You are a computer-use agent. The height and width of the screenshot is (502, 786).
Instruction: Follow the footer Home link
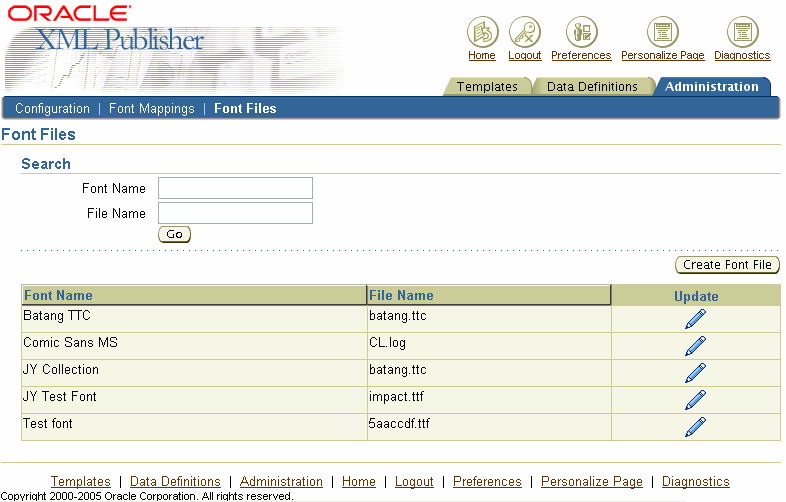coord(359,481)
